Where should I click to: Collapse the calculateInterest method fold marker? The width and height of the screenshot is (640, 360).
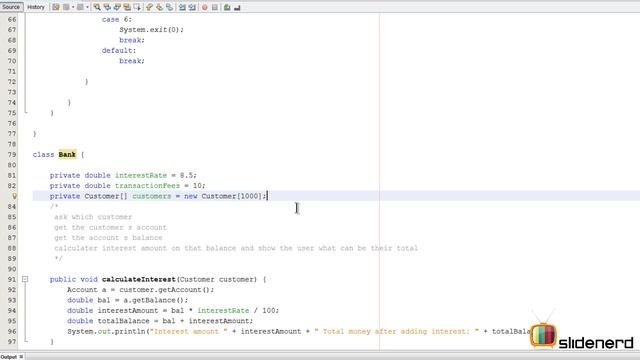coord(25,279)
